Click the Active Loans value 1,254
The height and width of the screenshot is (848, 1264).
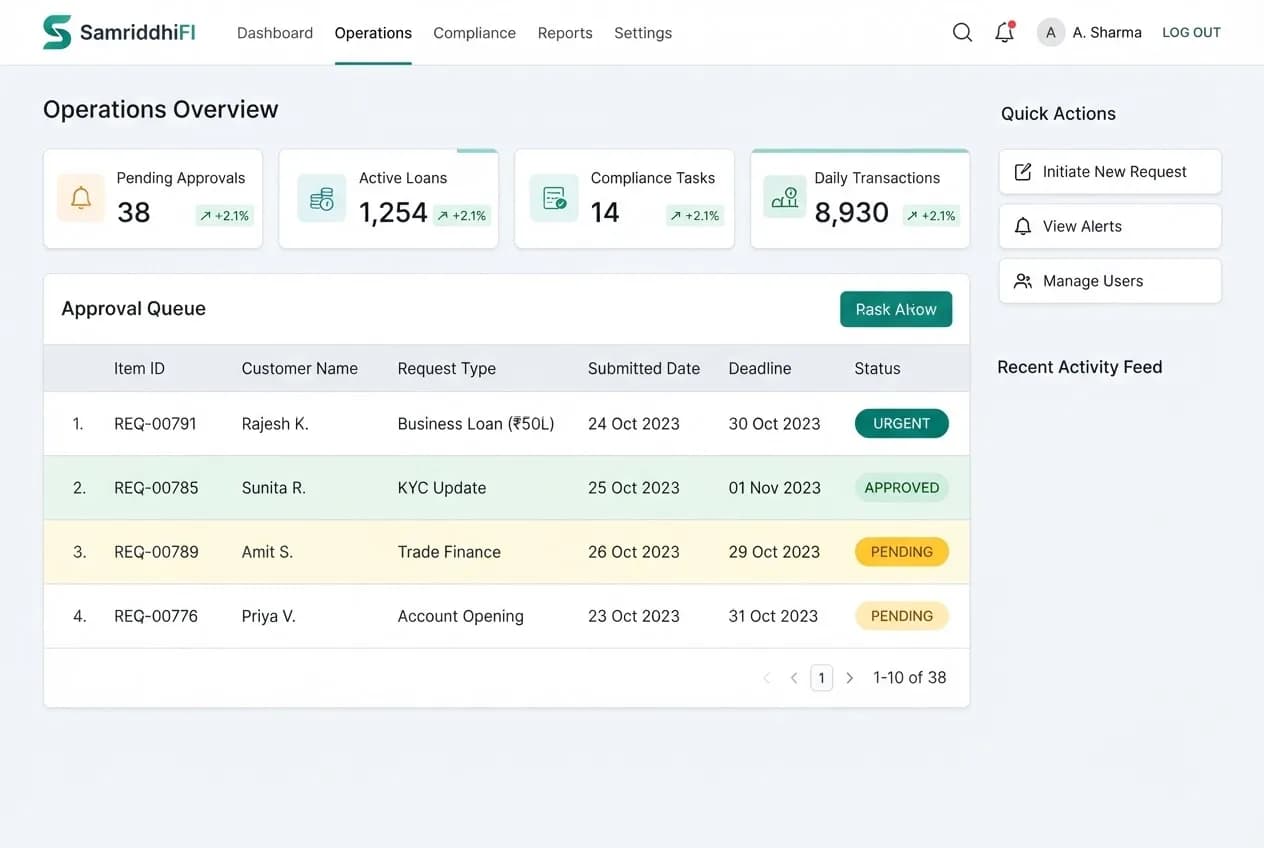[393, 212]
